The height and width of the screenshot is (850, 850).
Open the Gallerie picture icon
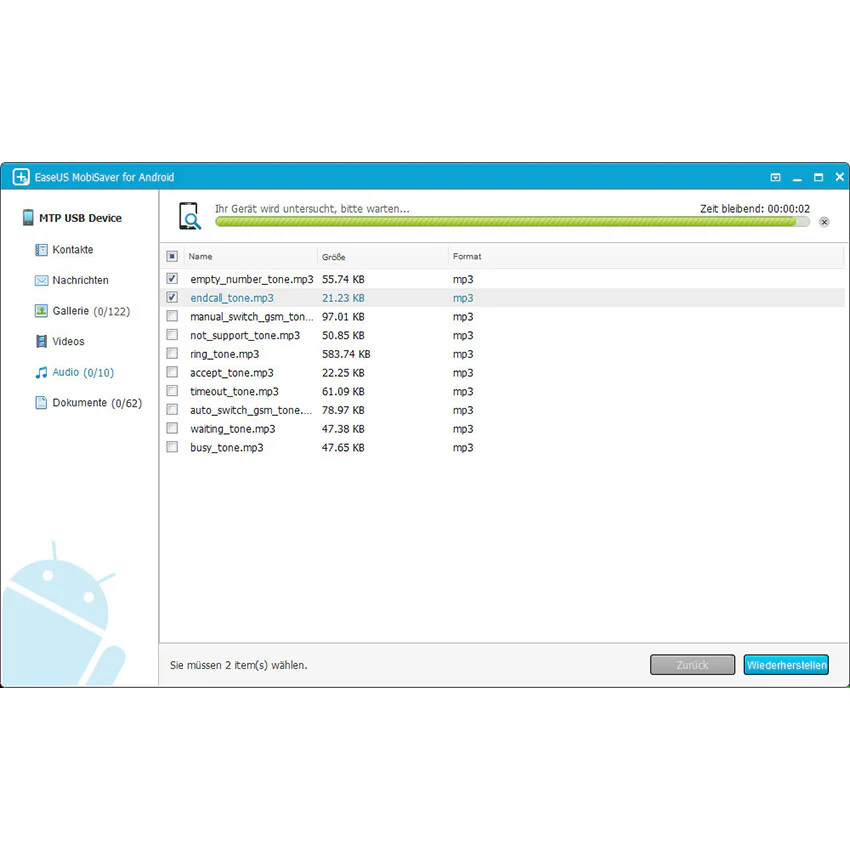click(x=41, y=311)
